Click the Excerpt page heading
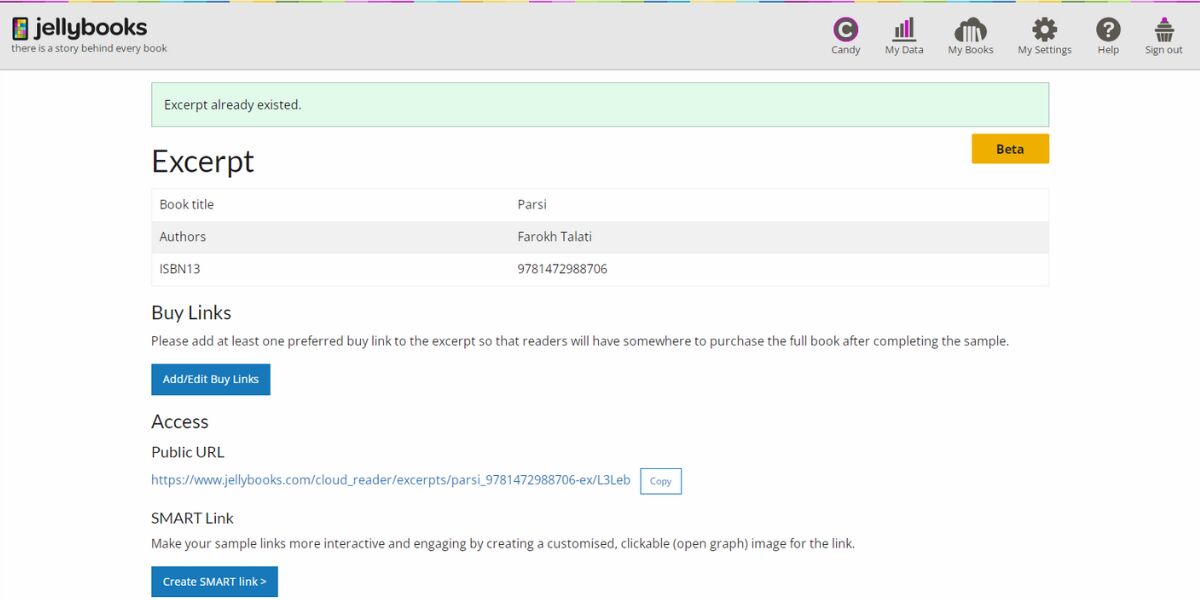 pyautogui.click(x=203, y=161)
